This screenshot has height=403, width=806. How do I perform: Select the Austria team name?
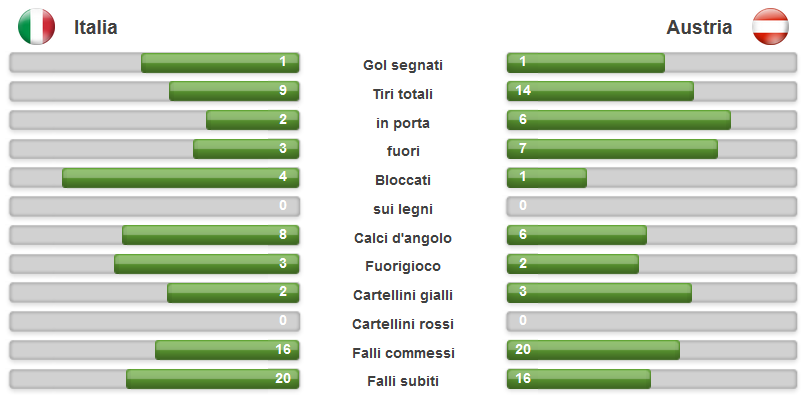coord(699,27)
